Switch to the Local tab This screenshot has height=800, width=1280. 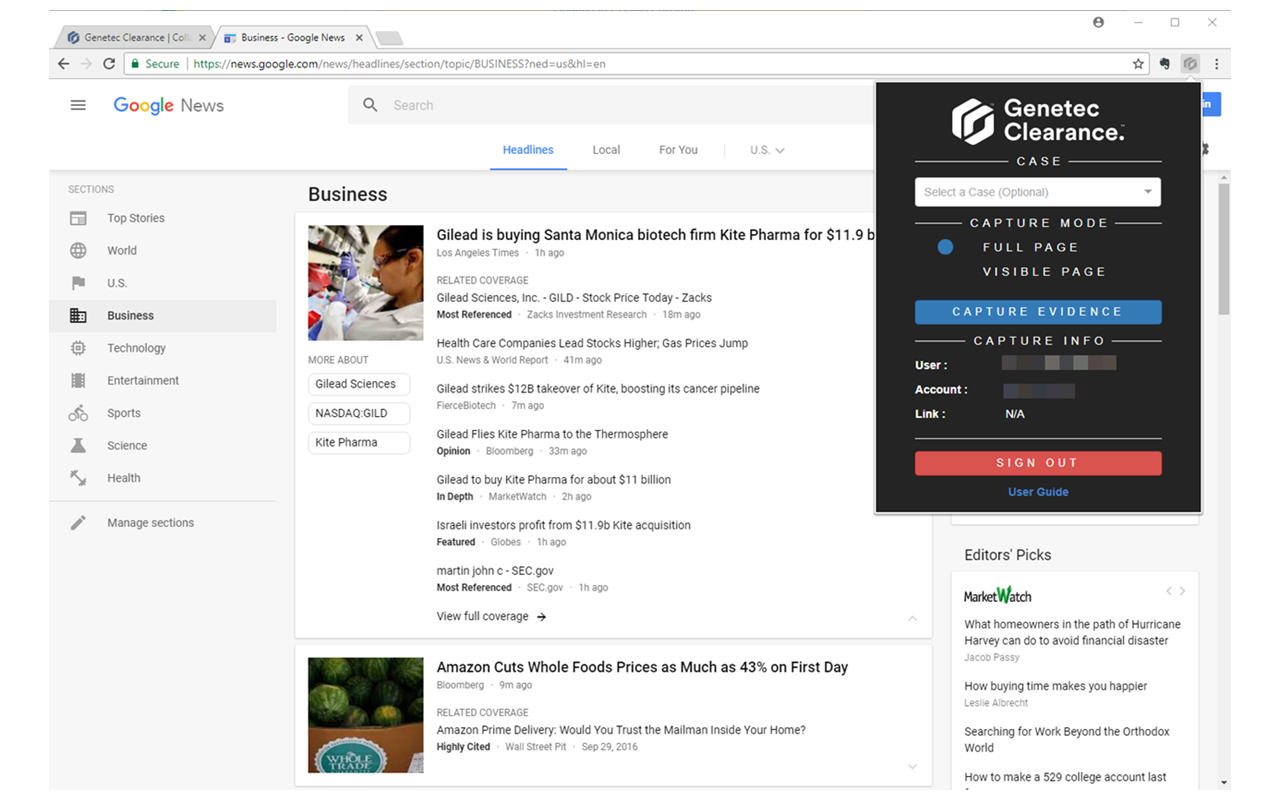click(606, 150)
